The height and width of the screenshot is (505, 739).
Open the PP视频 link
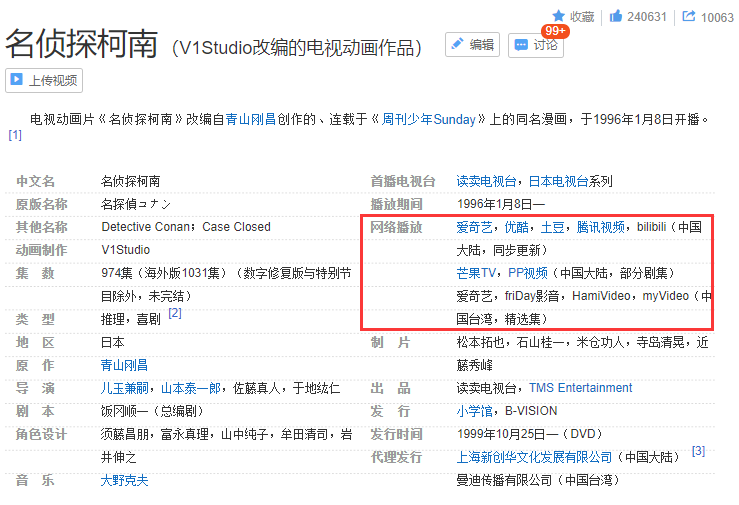528,273
